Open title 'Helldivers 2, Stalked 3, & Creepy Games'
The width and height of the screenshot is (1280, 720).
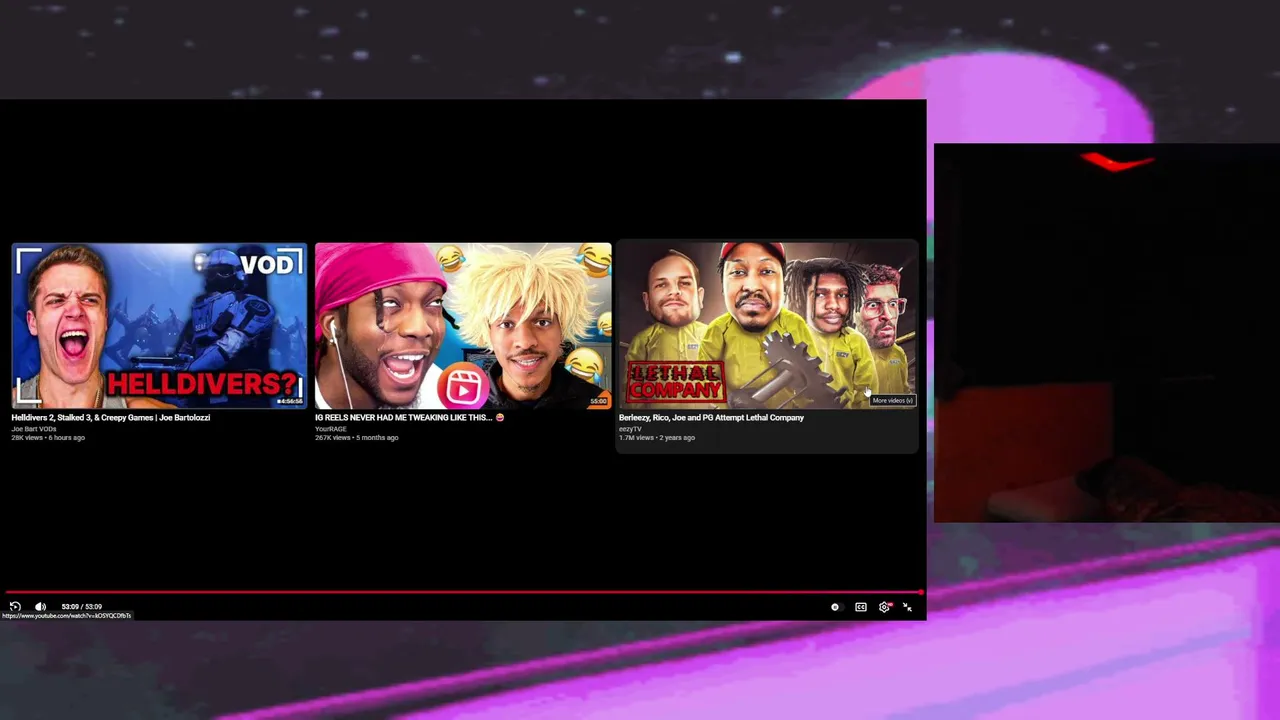click(111, 418)
